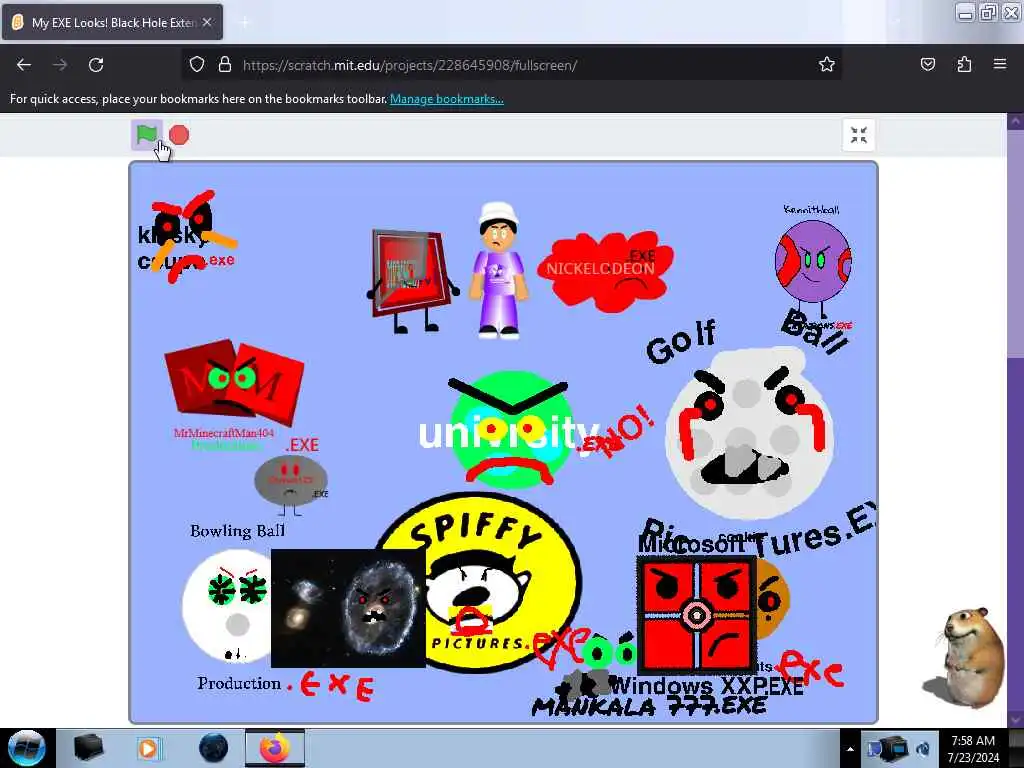This screenshot has width=1024, height=768.
Task: Click the black hole galaxy image sprite
Action: (348, 608)
